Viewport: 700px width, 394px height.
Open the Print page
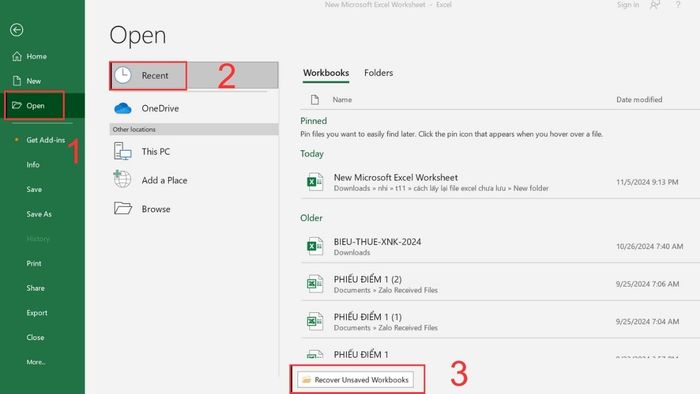[x=34, y=263]
